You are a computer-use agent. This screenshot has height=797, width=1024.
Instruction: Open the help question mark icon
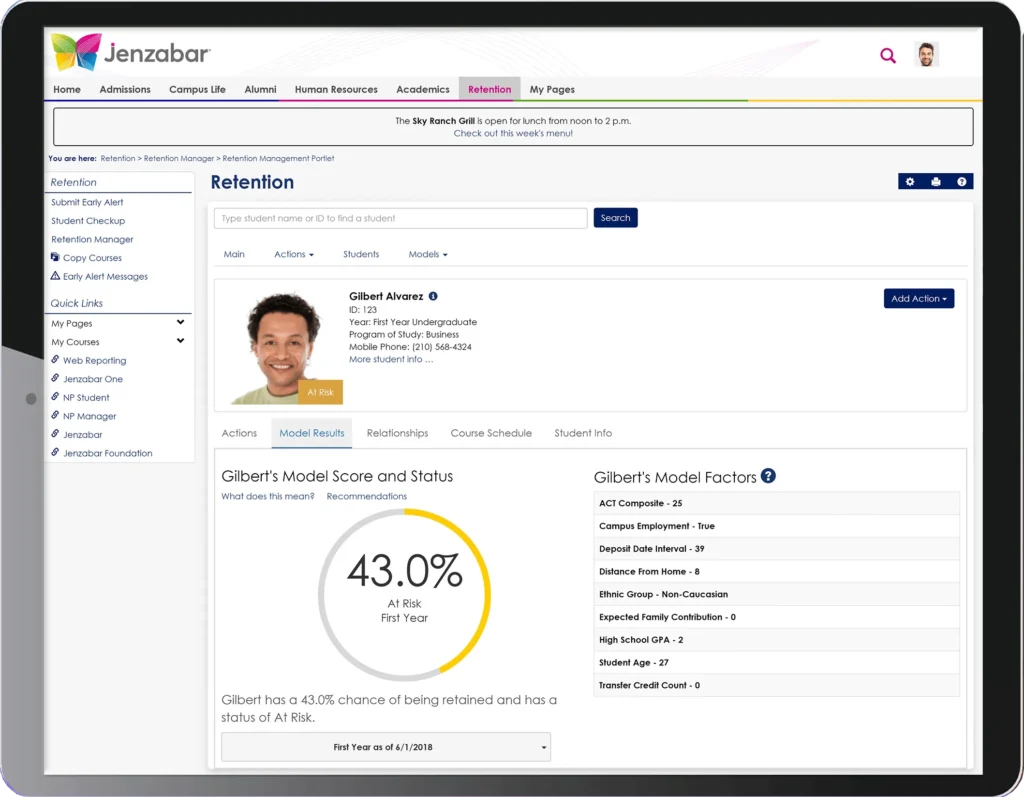click(961, 182)
